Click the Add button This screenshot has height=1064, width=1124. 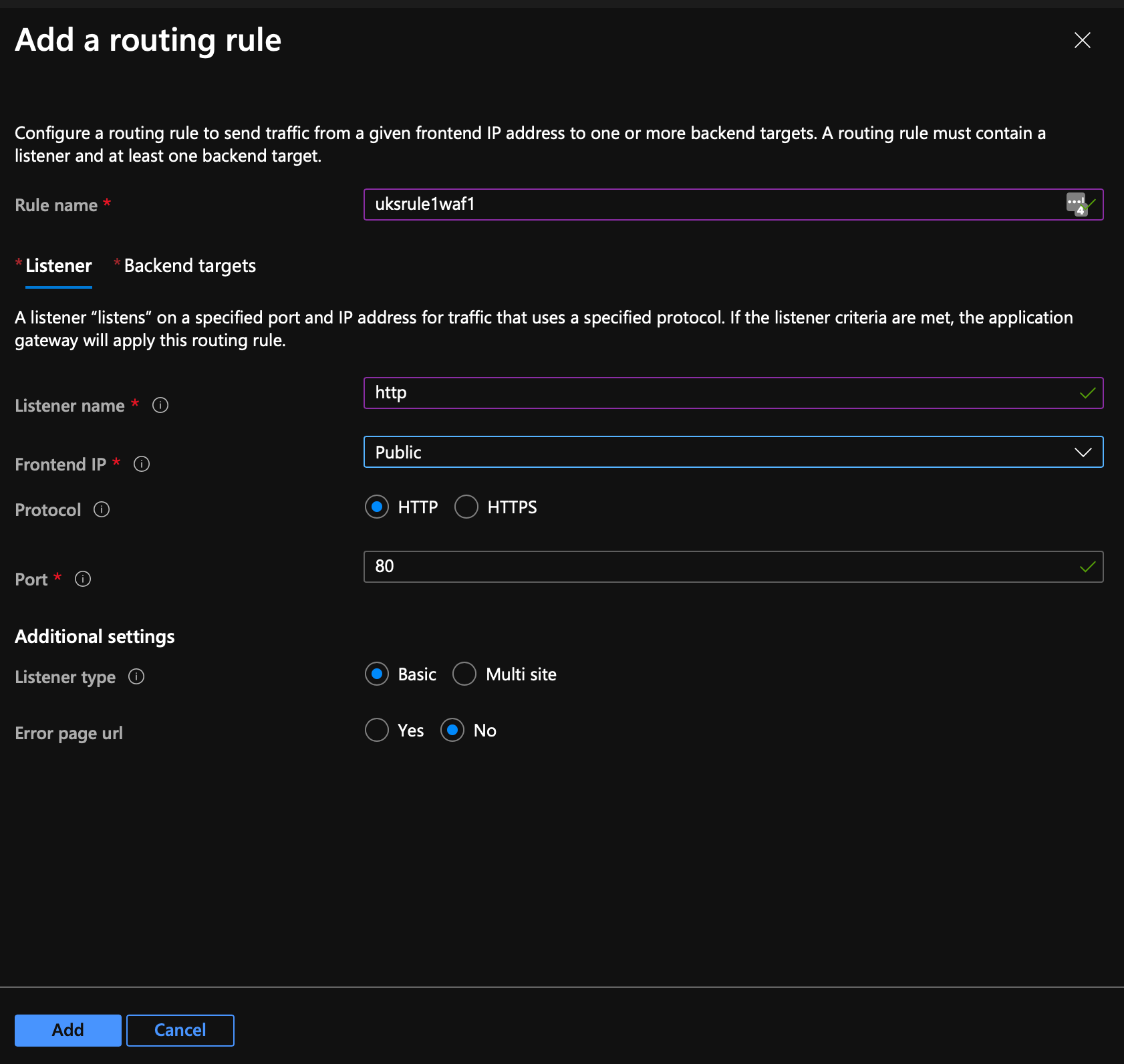click(x=68, y=1030)
